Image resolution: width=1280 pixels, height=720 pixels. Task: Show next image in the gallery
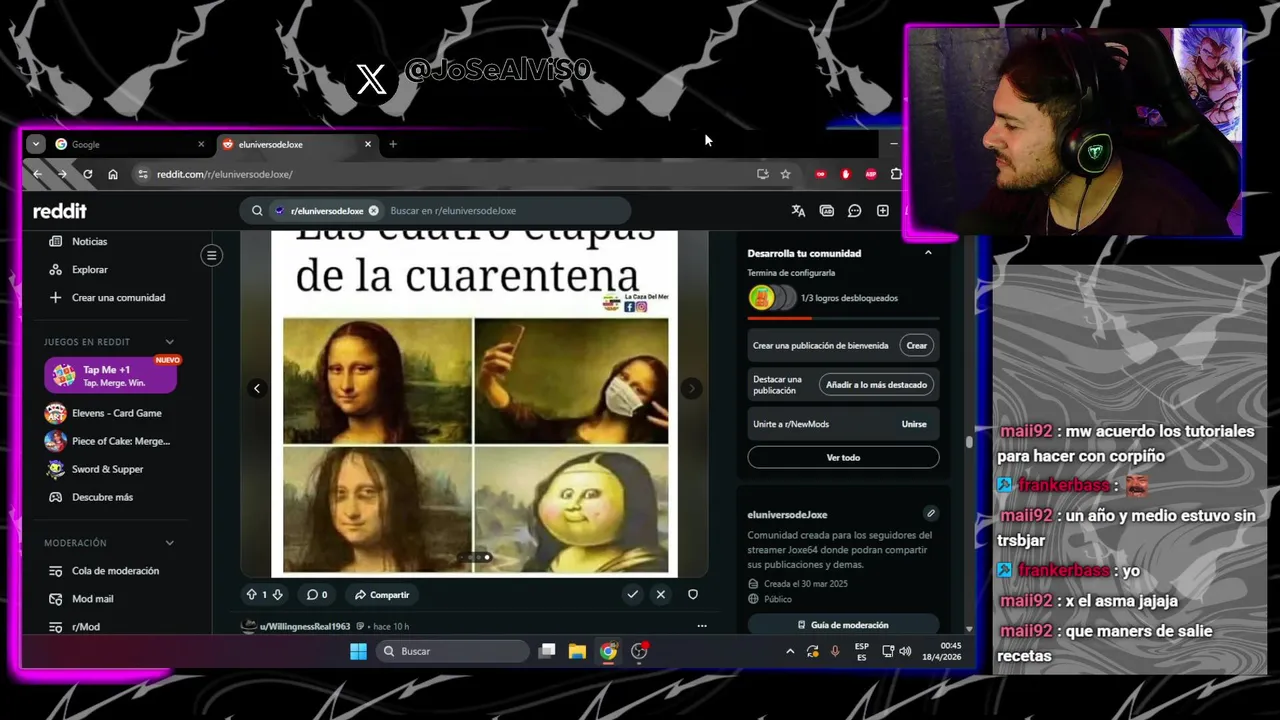pos(691,388)
